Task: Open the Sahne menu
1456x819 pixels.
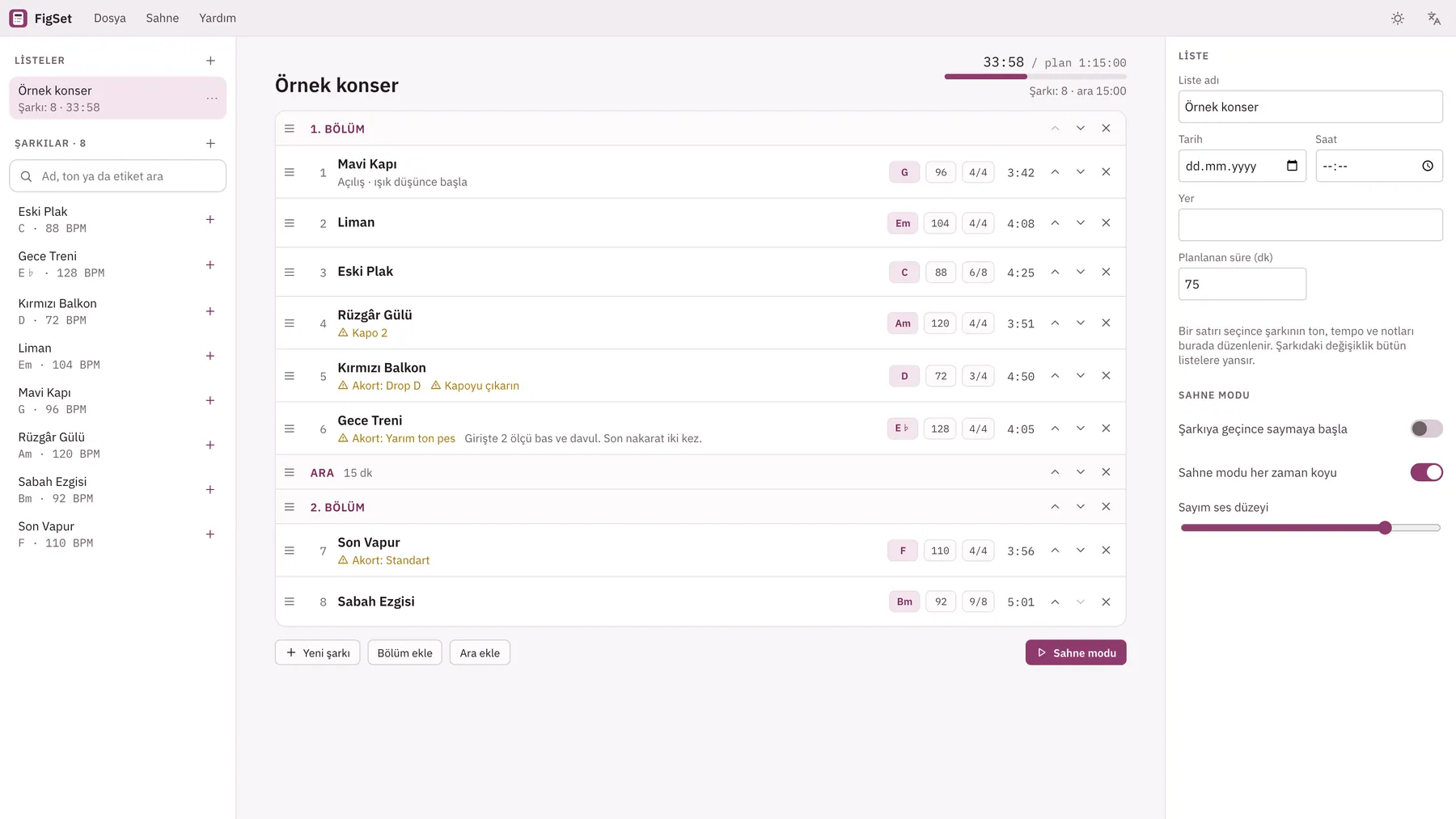Action: [163, 18]
